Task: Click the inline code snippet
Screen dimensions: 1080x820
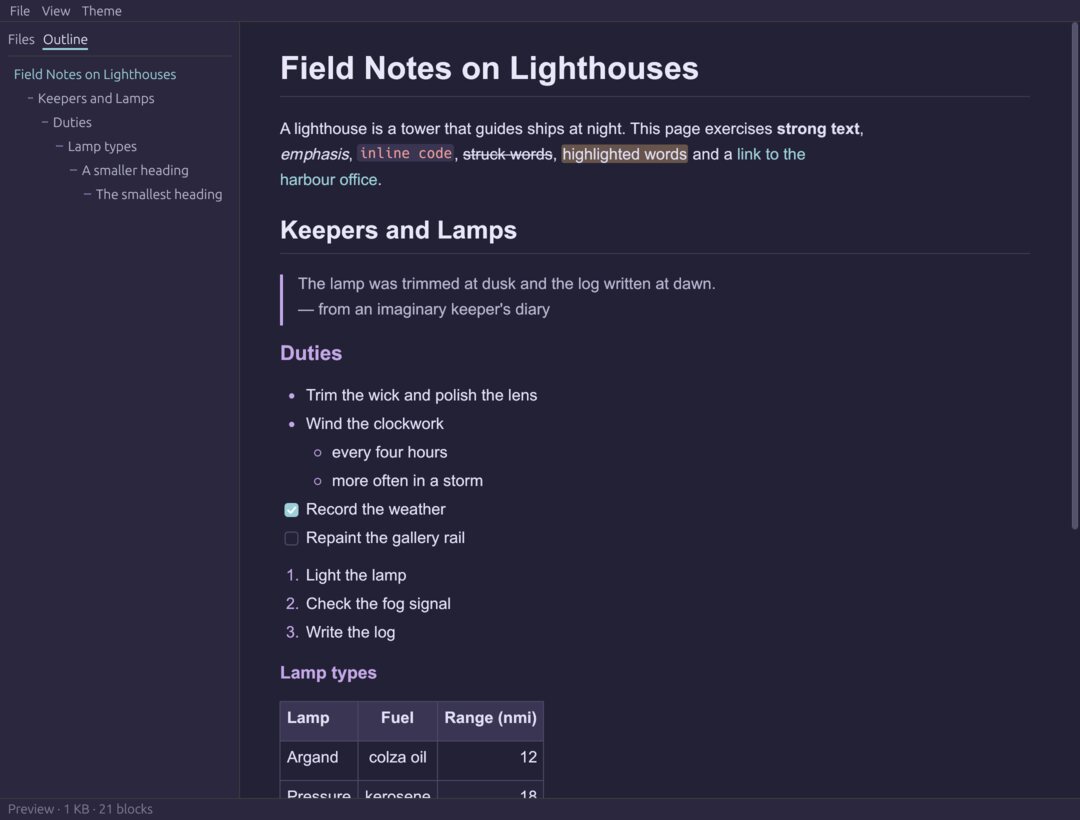Action: point(406,154)
